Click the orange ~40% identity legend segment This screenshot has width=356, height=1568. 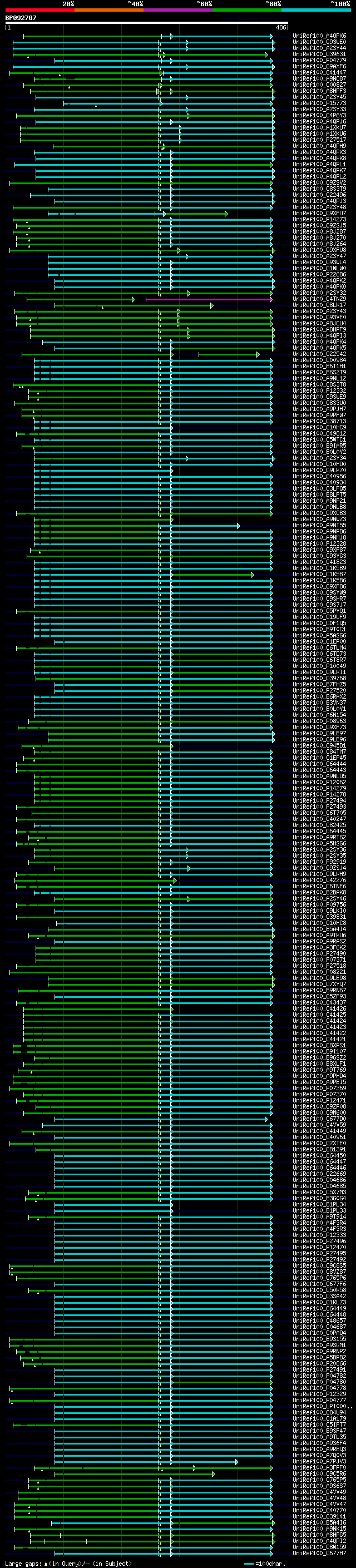109,10
